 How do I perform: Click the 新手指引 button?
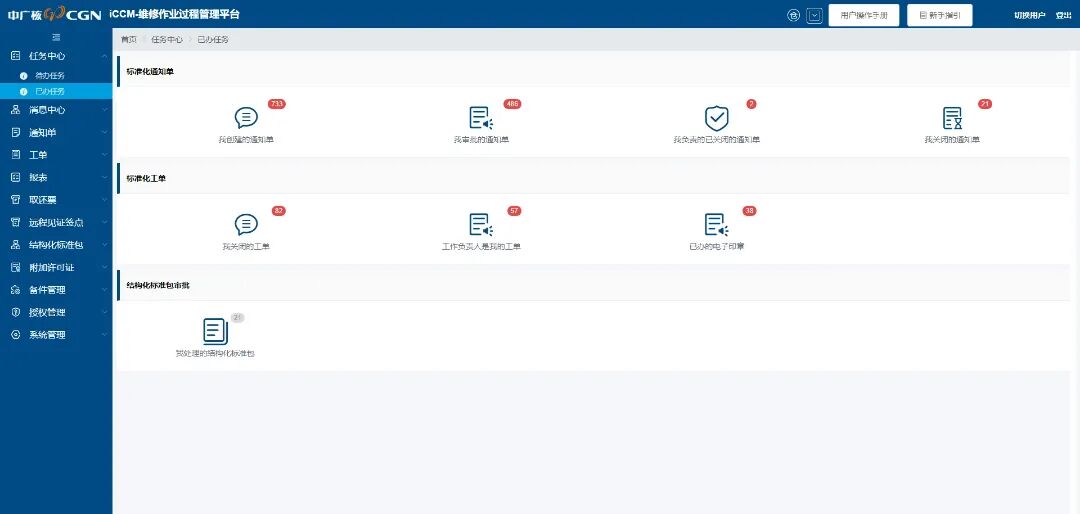(x=939, y=15)
